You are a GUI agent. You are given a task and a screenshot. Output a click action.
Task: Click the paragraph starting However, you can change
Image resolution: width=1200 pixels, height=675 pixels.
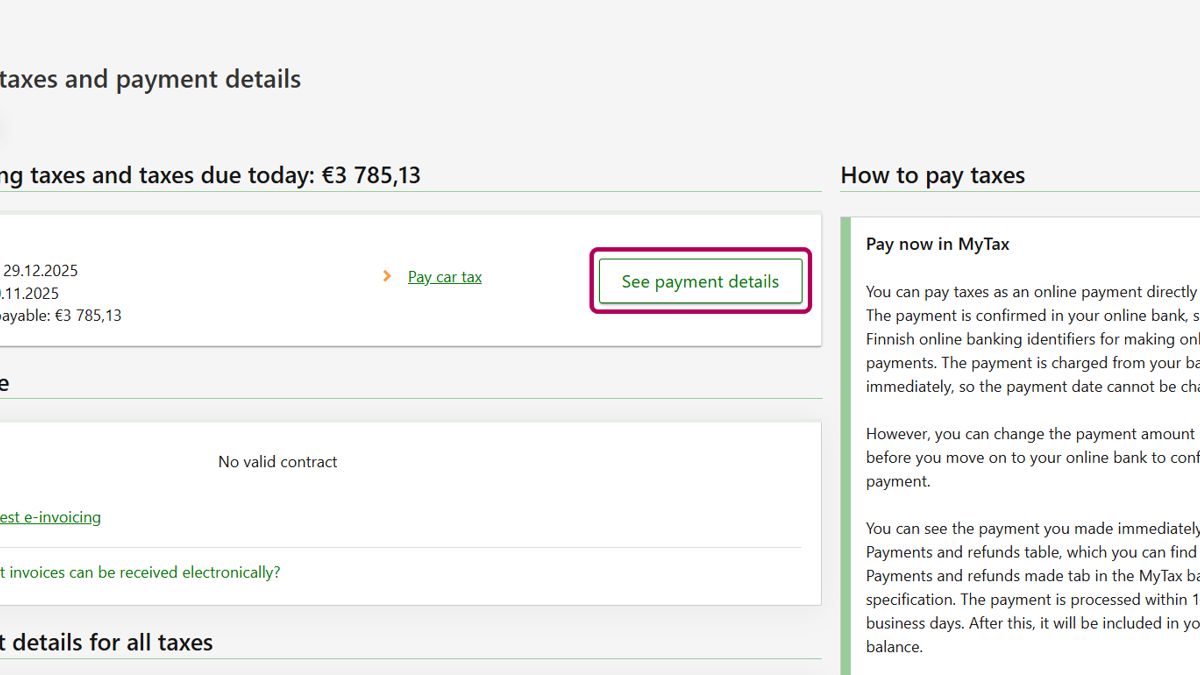pos(1030,457)
